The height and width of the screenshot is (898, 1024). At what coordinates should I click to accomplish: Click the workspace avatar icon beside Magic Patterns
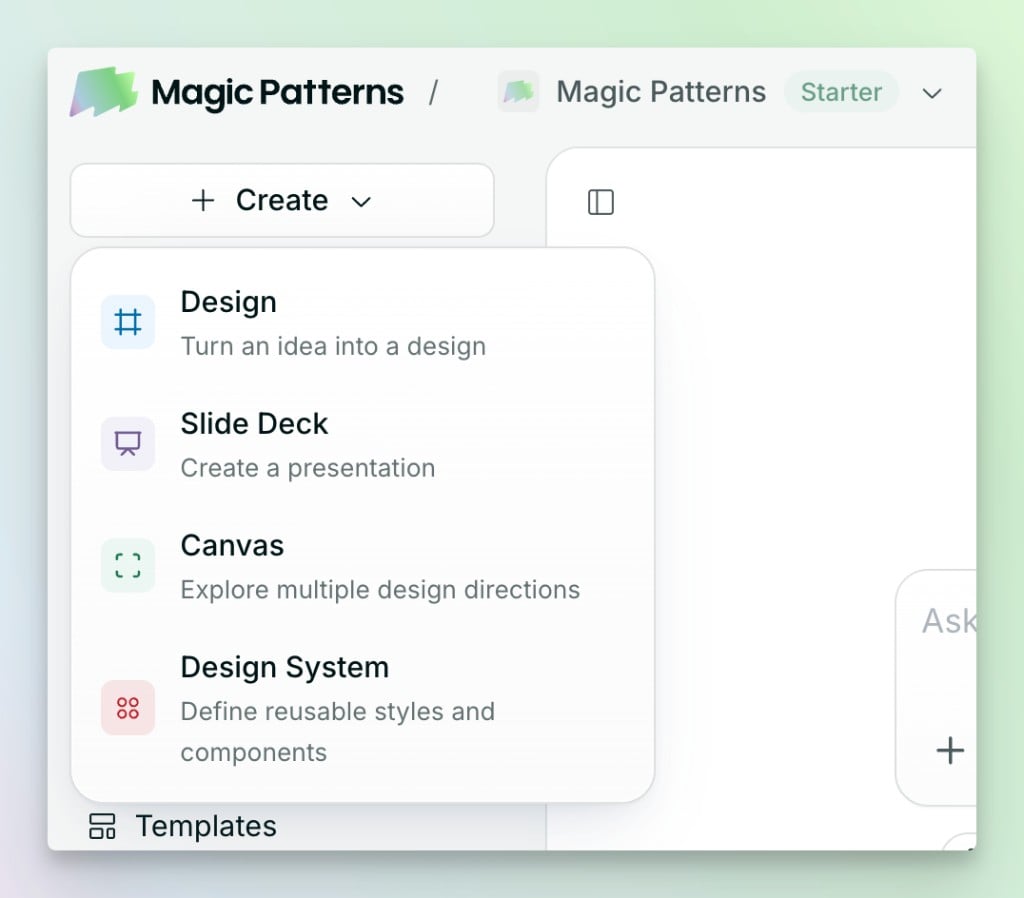(519, 91)
